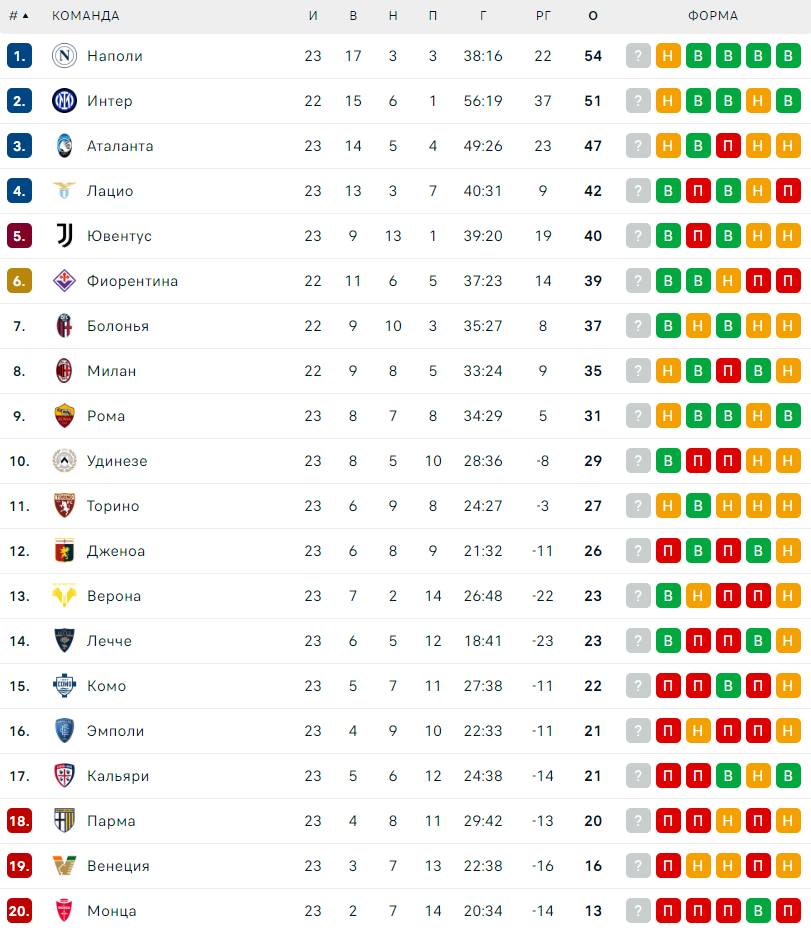This screenshot has width=811, height=933.
Task: Click Монца's last green В form badge
Action: [758, 911]
